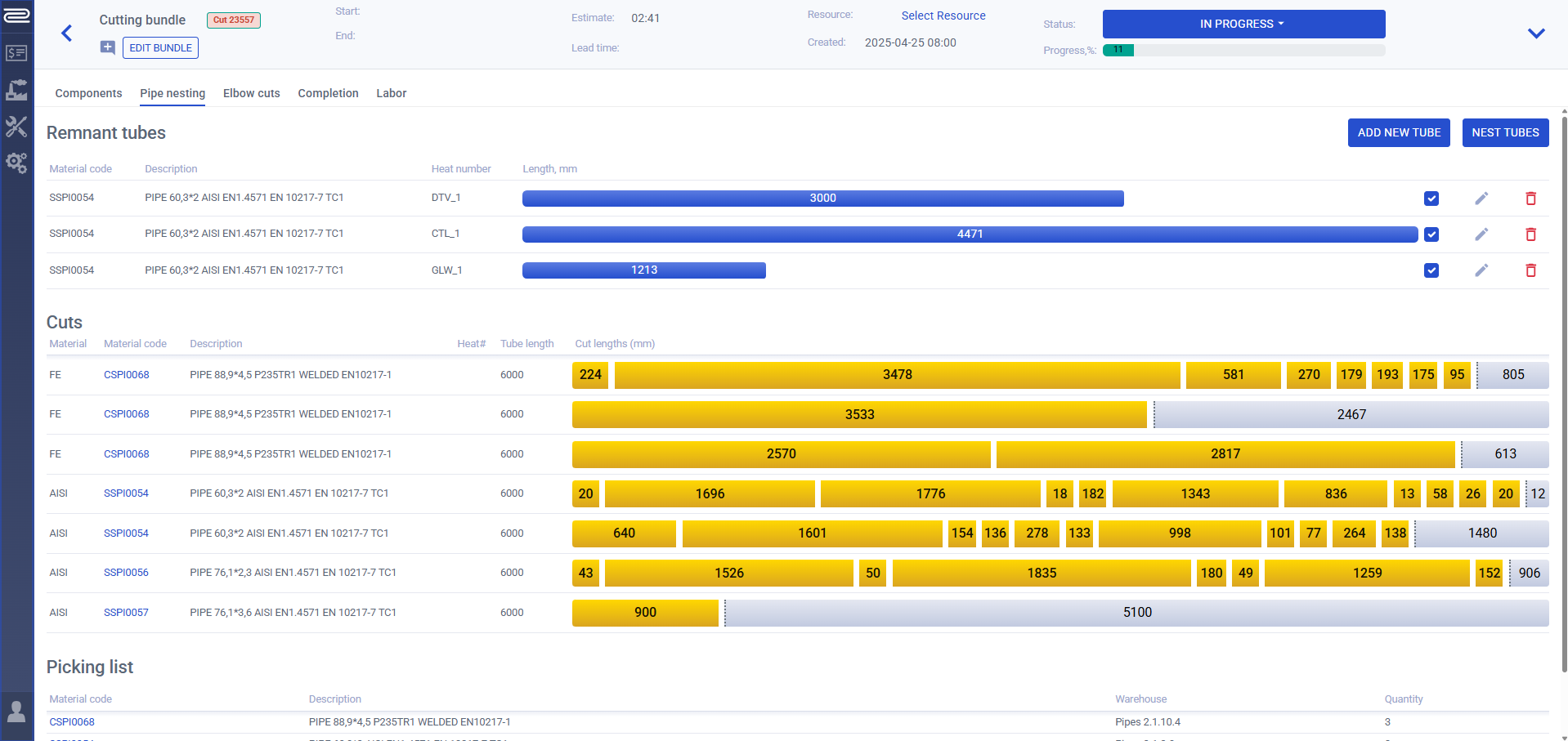Open the IN PROGRESS status dropdown
Viewport: 1568px width, 741px height.
point(1243,25)
